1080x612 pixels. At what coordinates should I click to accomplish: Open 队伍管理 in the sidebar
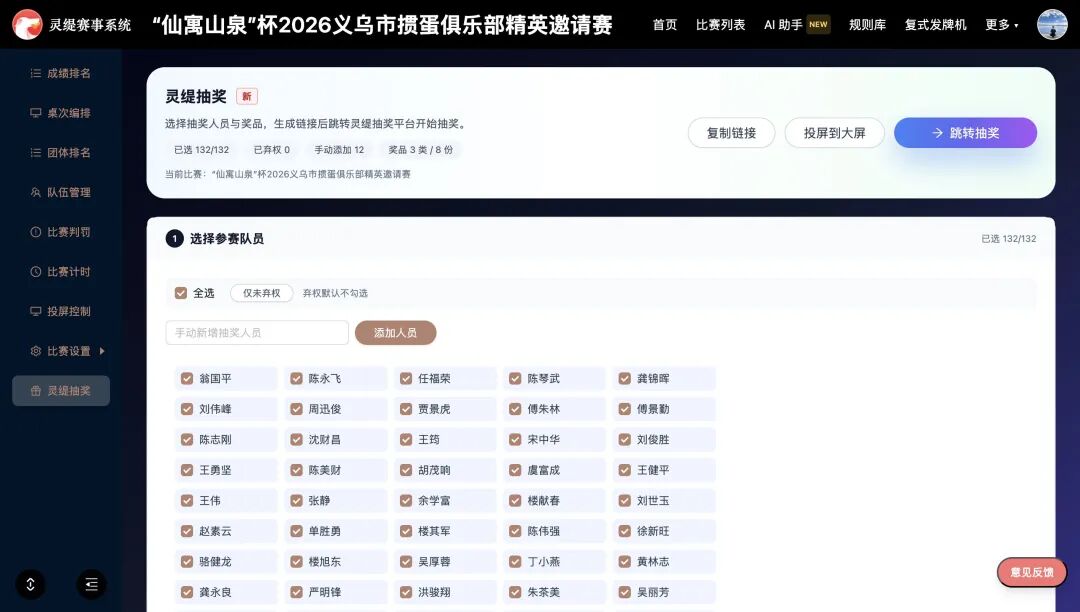click(x=61, y=192)
